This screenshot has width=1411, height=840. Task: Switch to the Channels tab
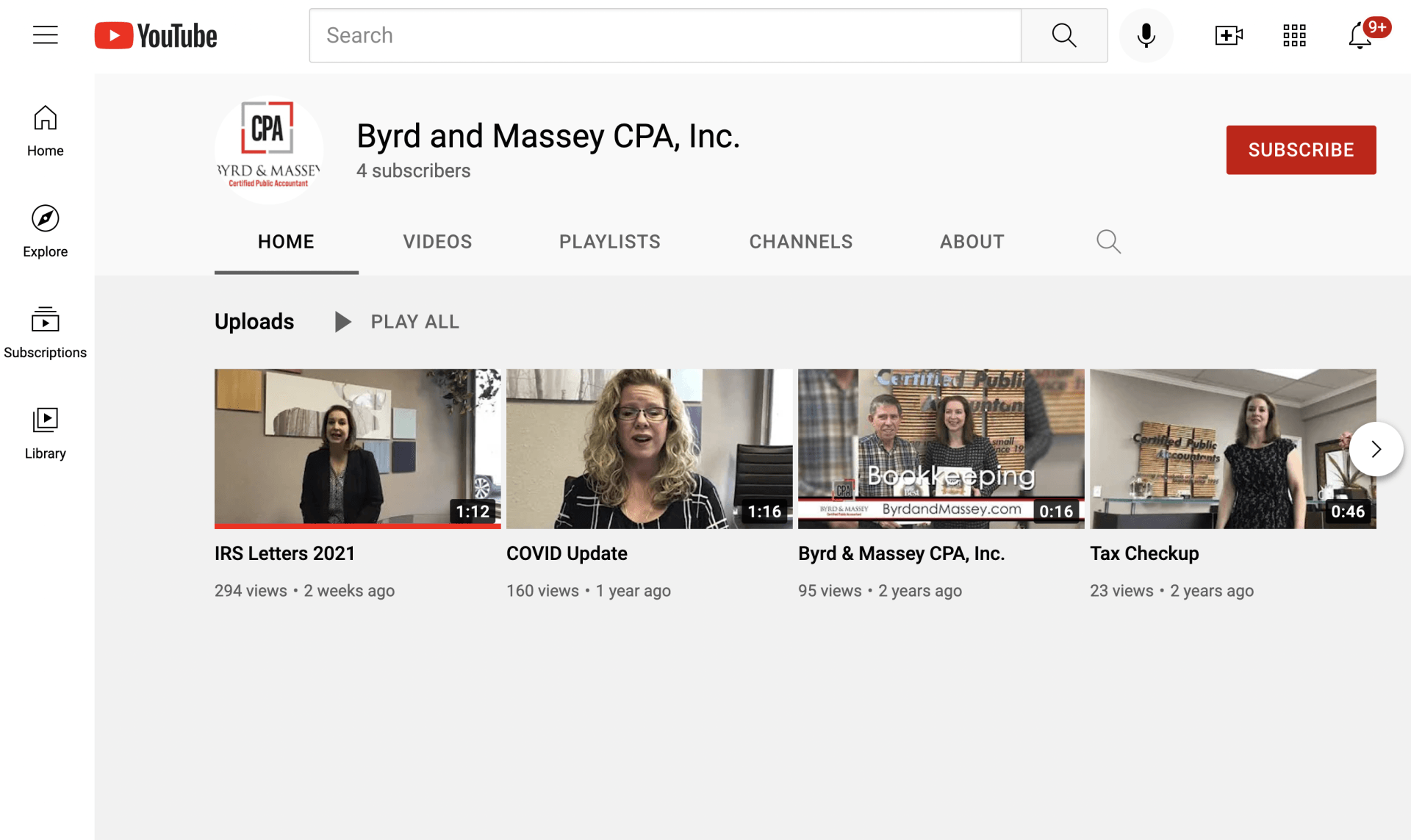[801, 242]
